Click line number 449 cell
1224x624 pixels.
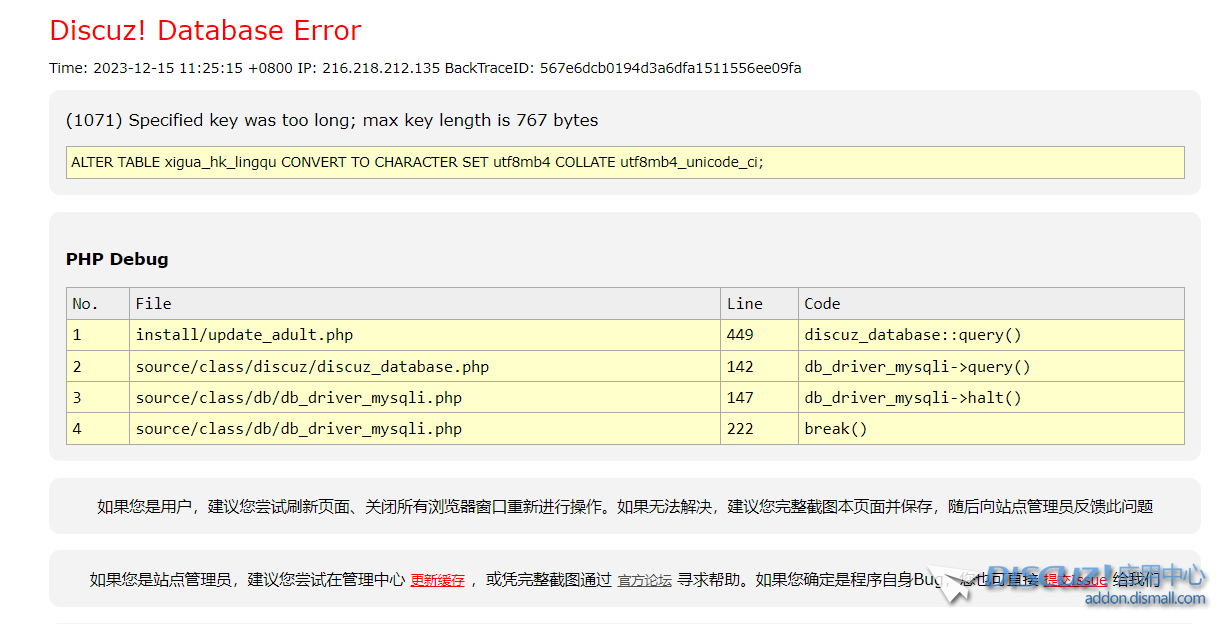740,335
